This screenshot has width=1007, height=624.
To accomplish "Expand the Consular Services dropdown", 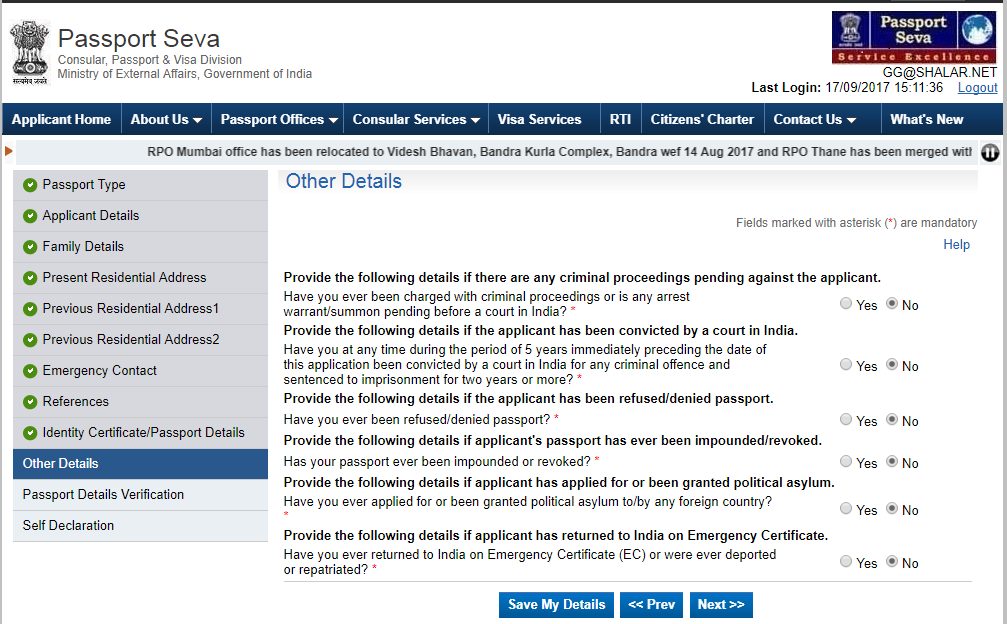I will 415,118.
